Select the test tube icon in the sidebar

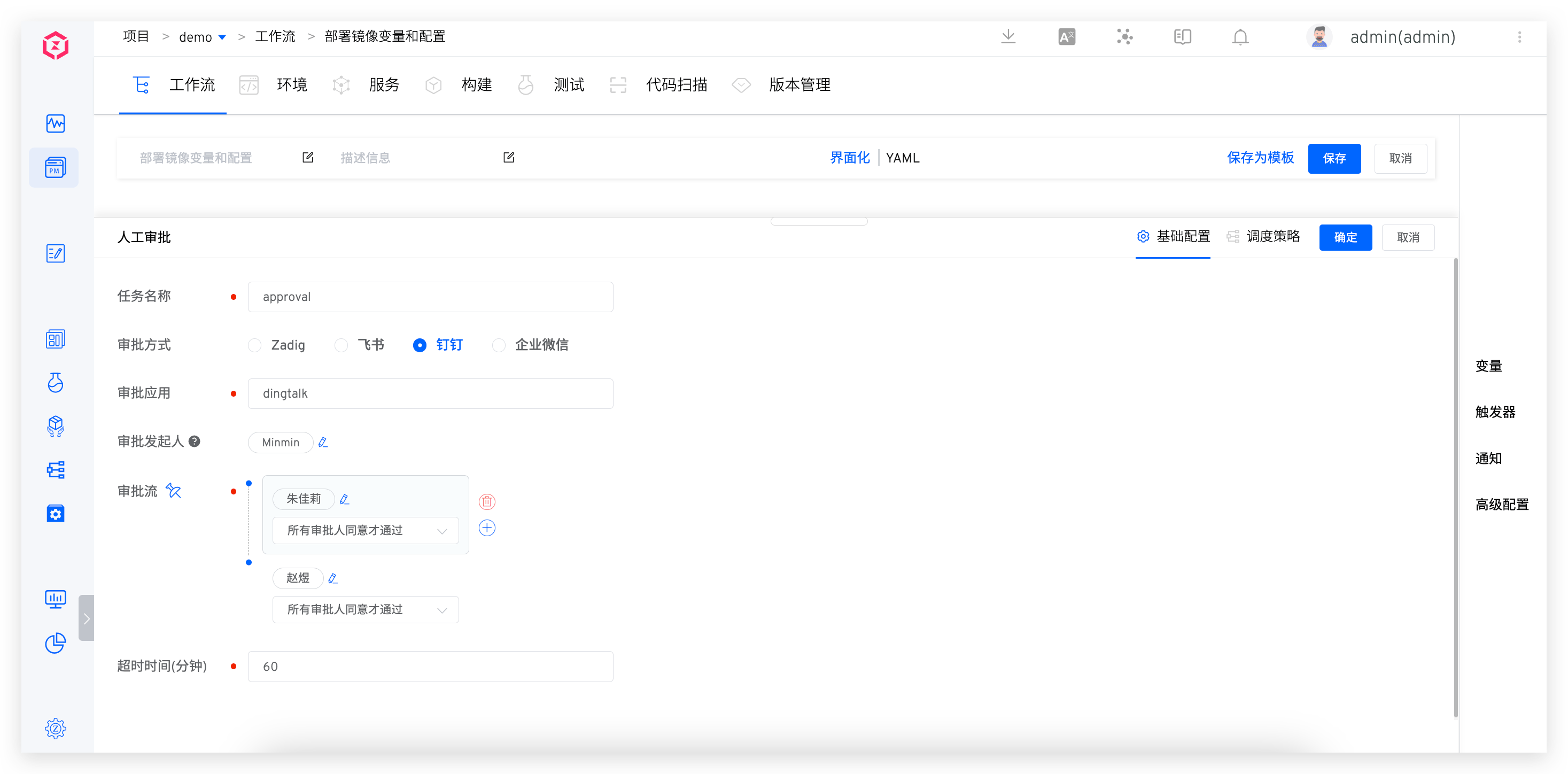coord(55,383)
